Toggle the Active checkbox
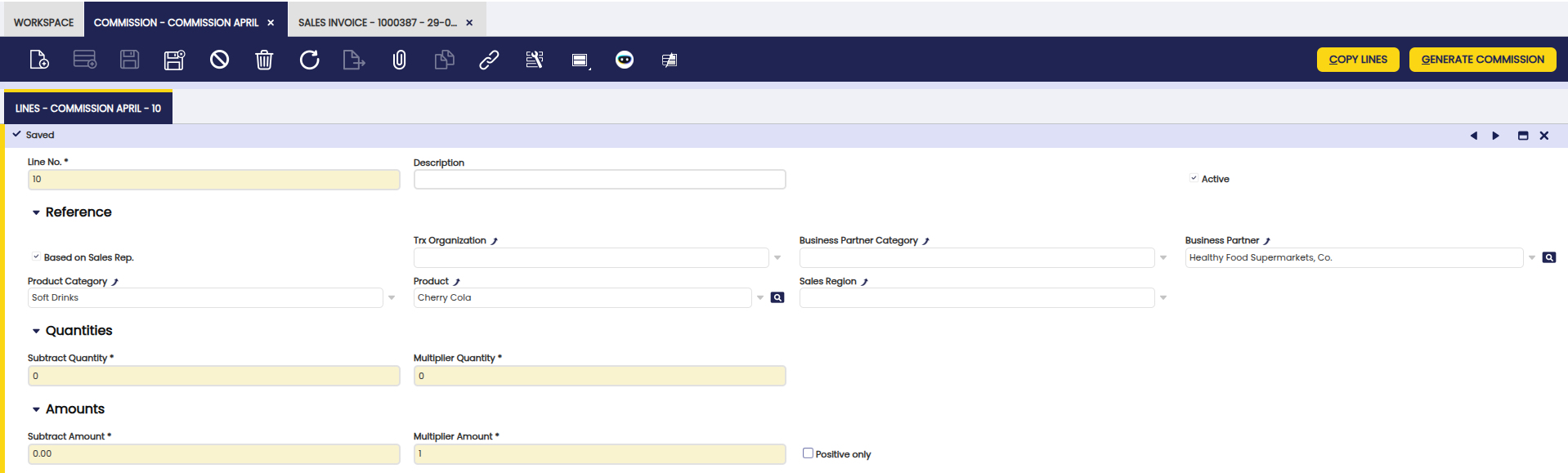This screenshot has height=473, width=1568. tap(1194, 178)
